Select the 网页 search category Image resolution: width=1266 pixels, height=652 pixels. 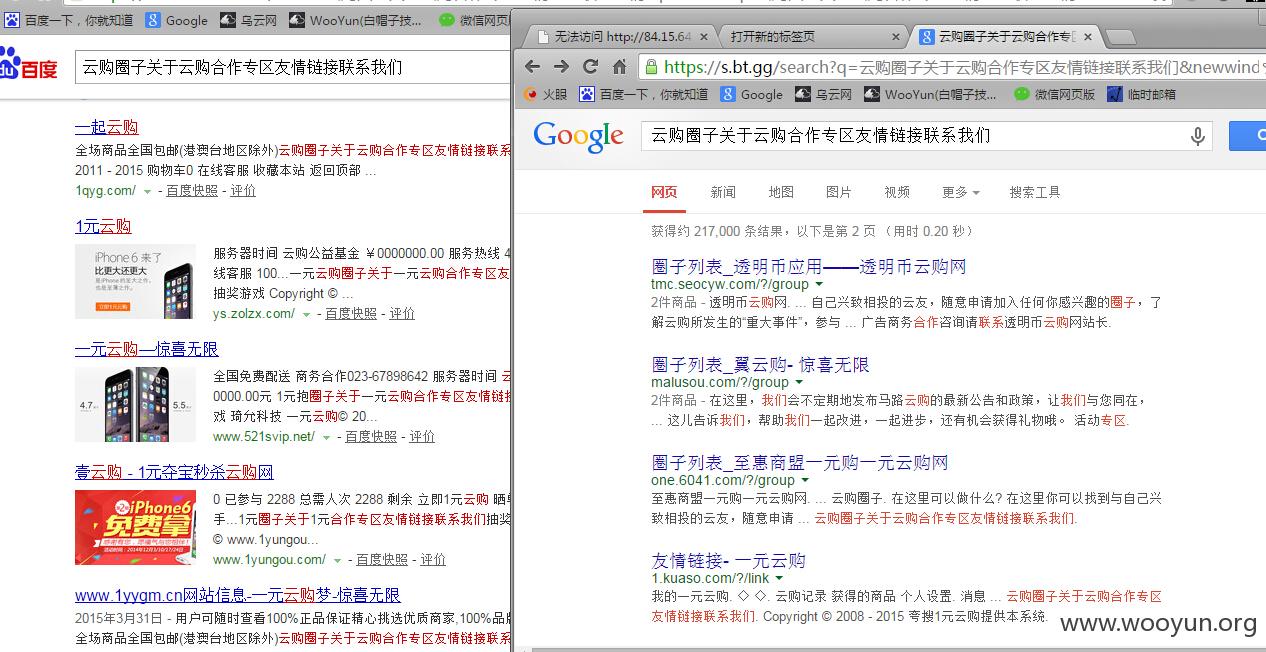[664, 192]
